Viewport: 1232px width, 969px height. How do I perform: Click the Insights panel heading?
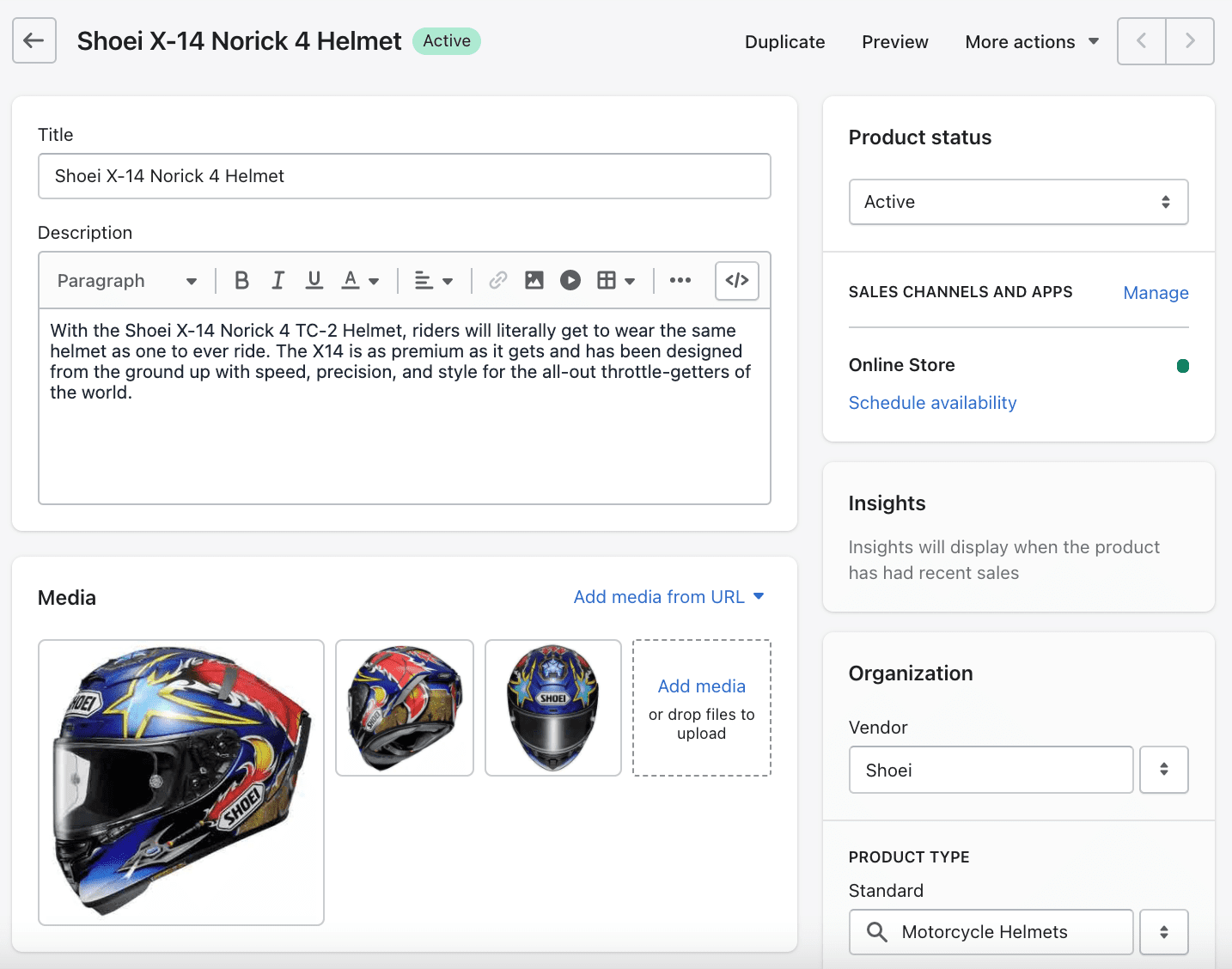click(887, 503)
